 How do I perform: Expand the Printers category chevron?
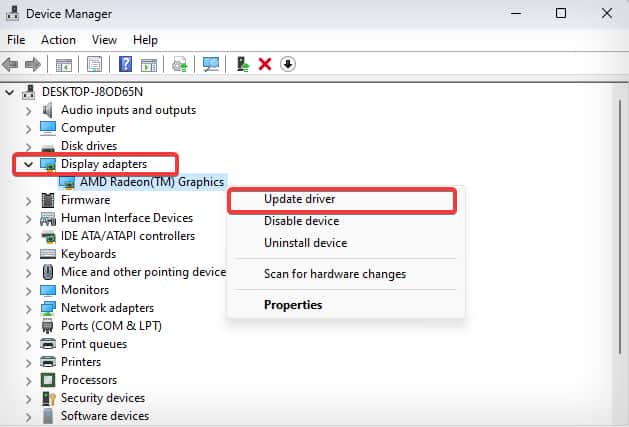[x=28, y=363]
